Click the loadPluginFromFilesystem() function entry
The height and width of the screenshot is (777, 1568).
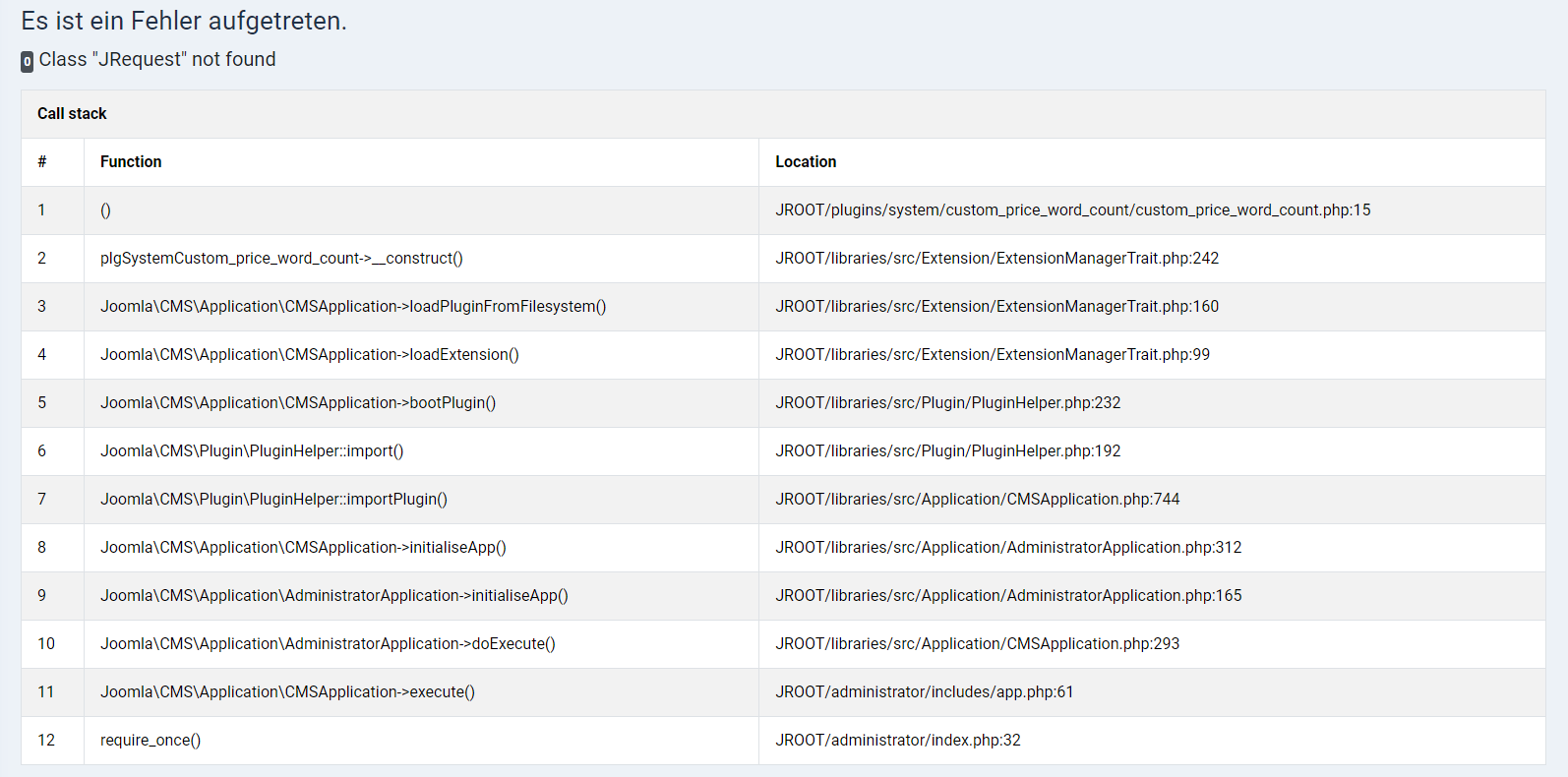(353, 307)
